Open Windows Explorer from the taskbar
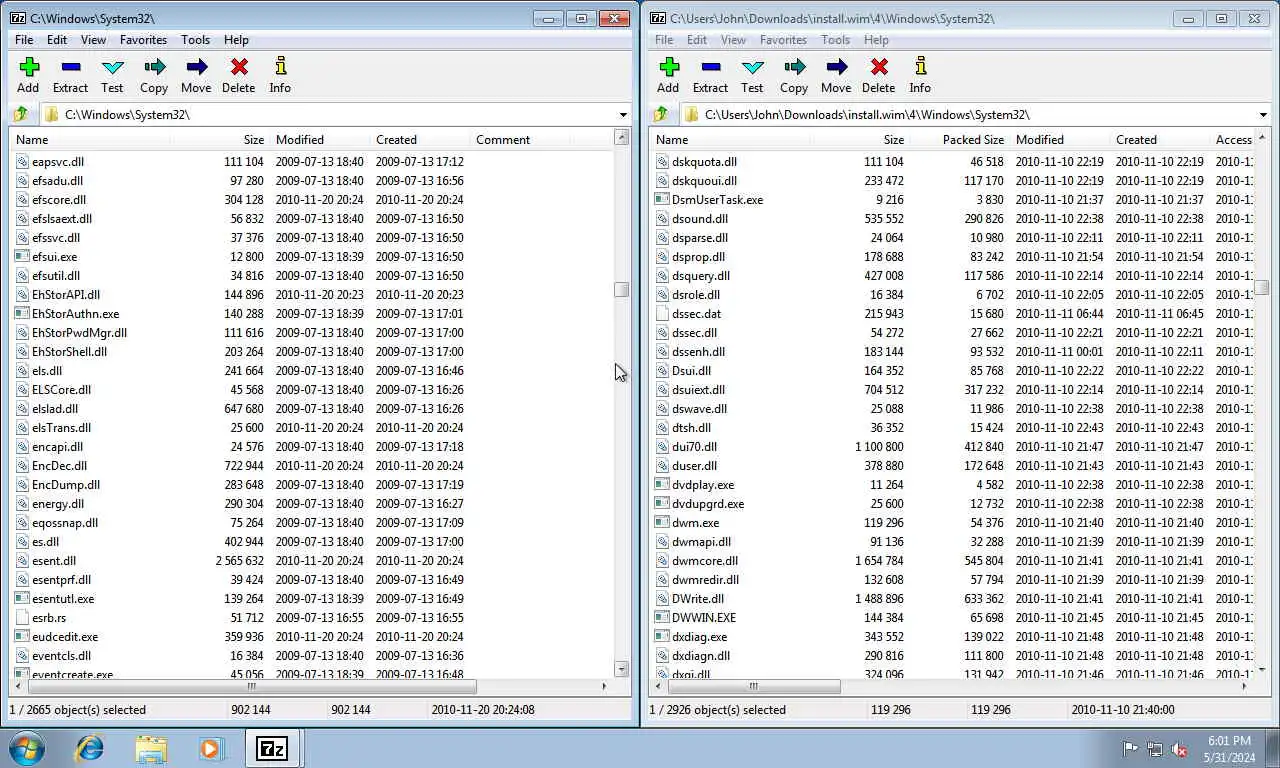 point(151,748)
